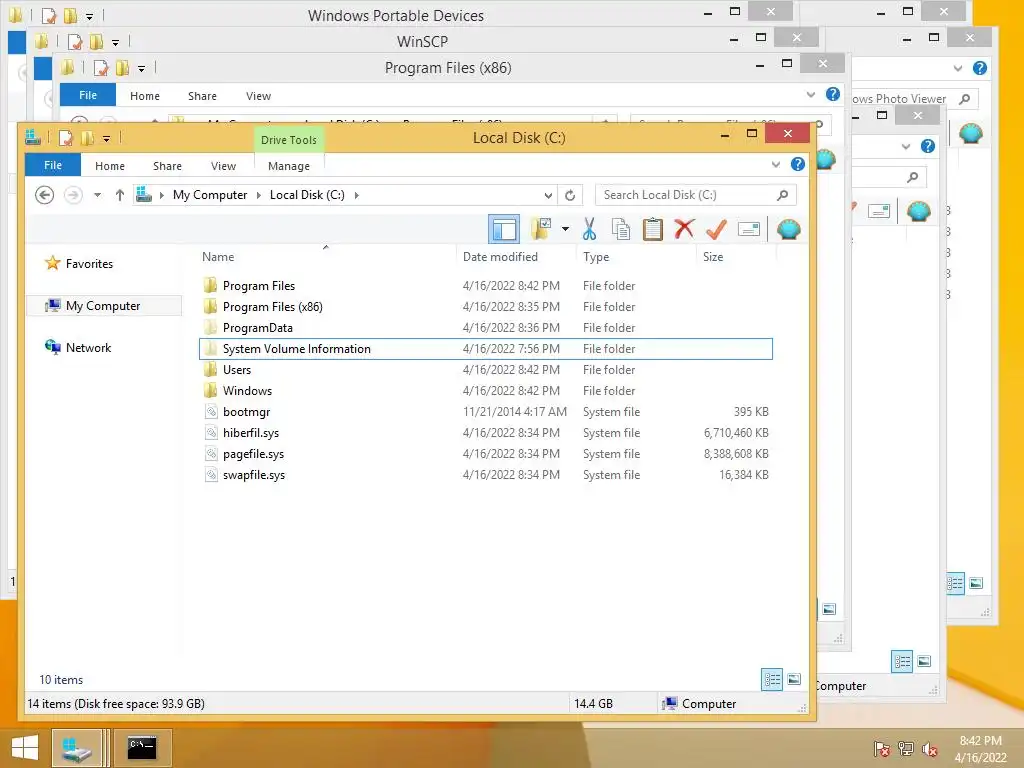This screenshot has width=1024, height=768.
Task: Open Customize Quick Access Toolbar dropdown in Local Disk
Action: pyautogui.click(x=106, y=138)
